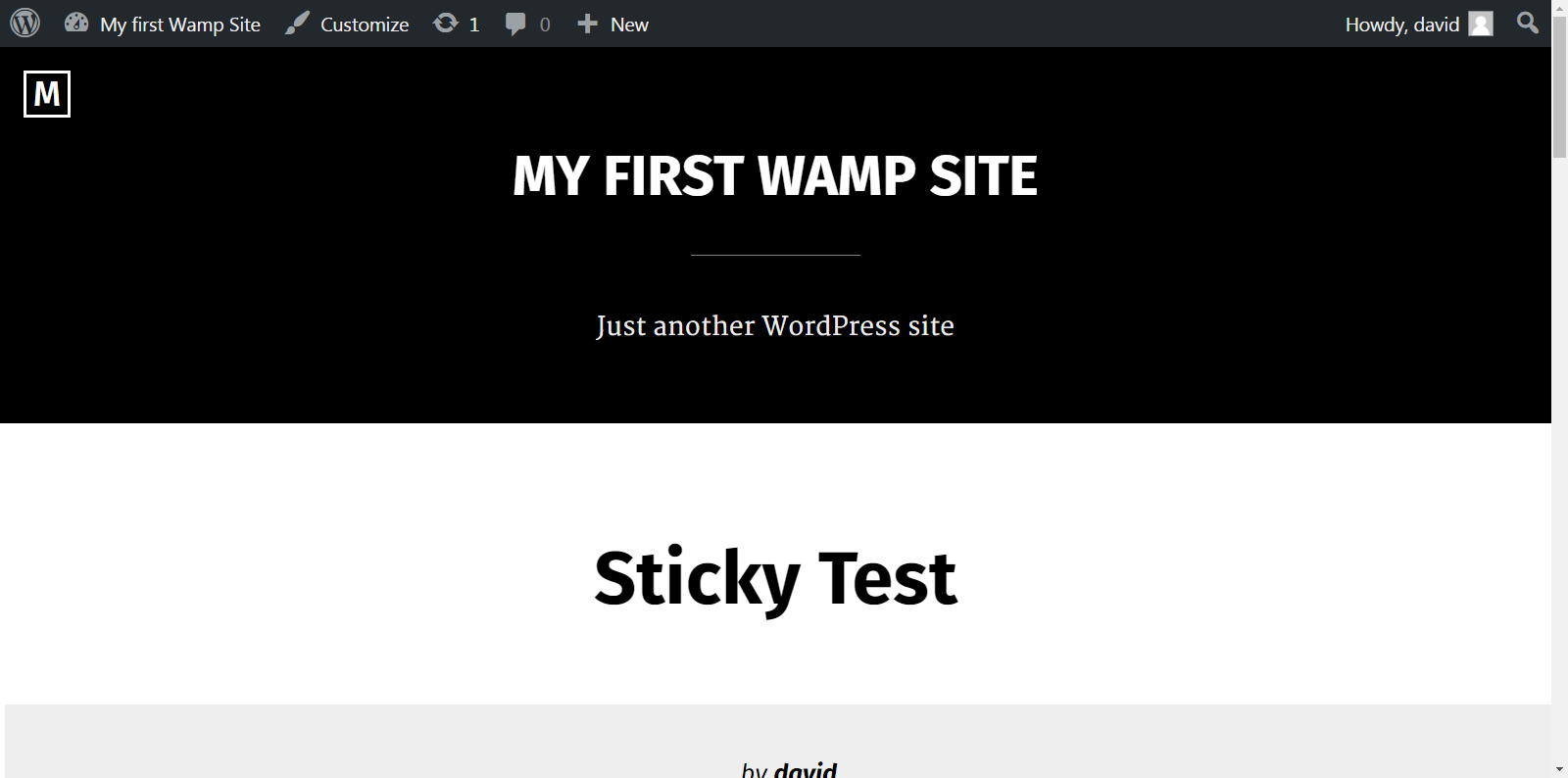Click the comment count number 0
Image resolution: width=1568 pixels, height=778 pixels.
[x=545, y=24]
